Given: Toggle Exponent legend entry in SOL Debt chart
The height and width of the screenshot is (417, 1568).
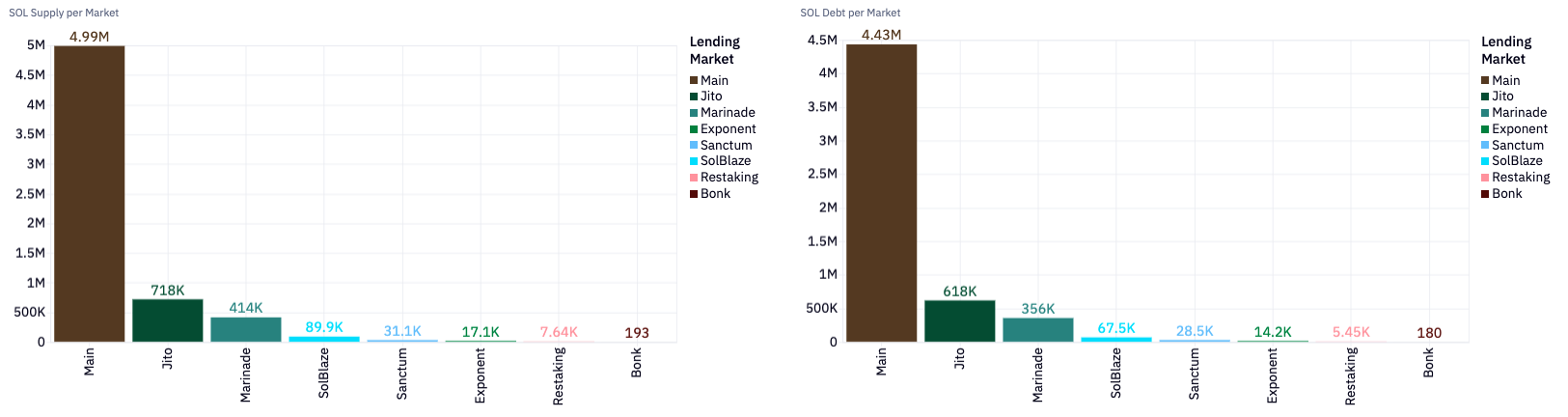Looking at the screenshot, I should [x=1519, y=129].
